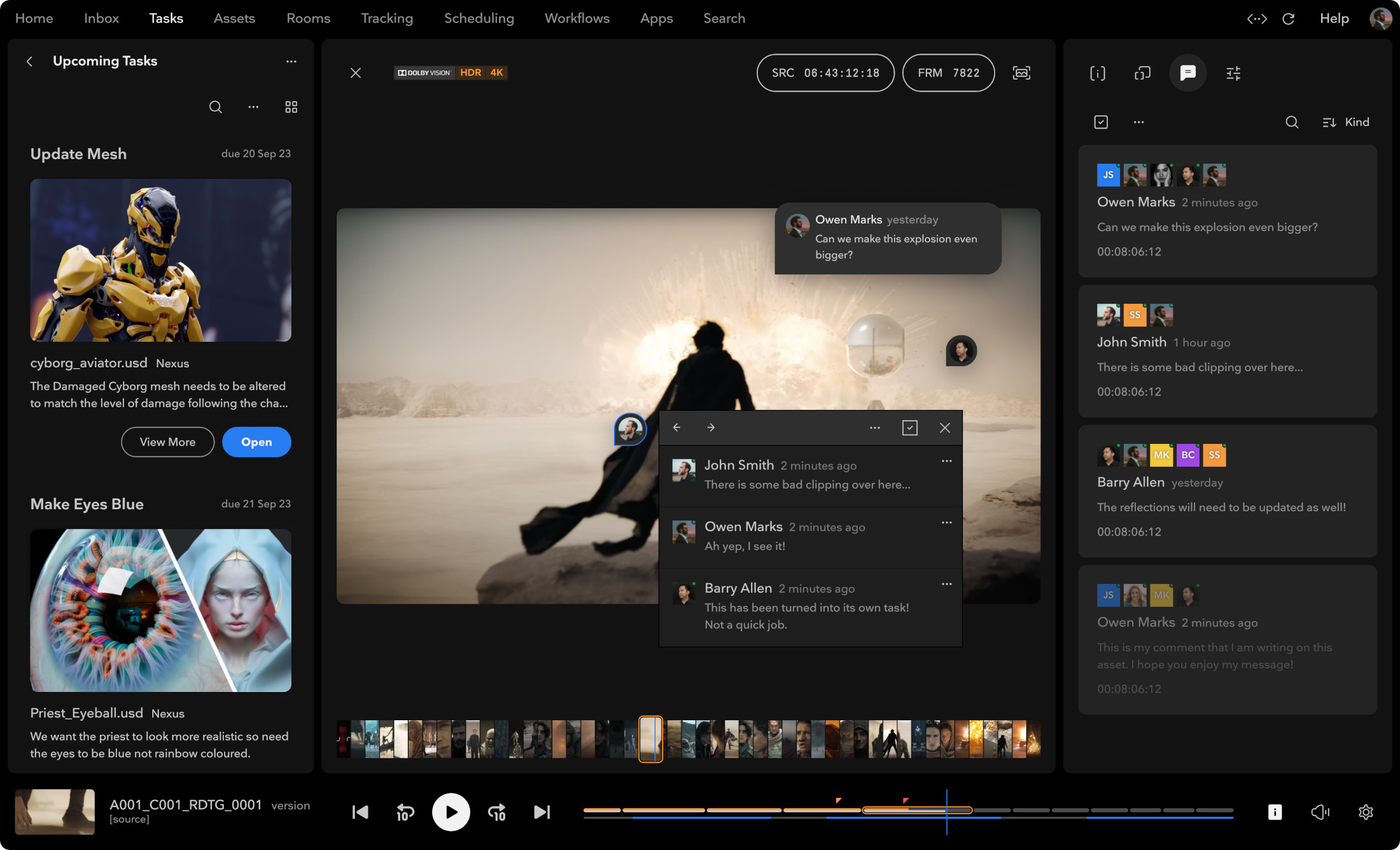Open the adjustment sliders panel icon
Image resolution: width=1400 pixels, height=850 pixels.
pyautogui.click(x=1233, y=73)
